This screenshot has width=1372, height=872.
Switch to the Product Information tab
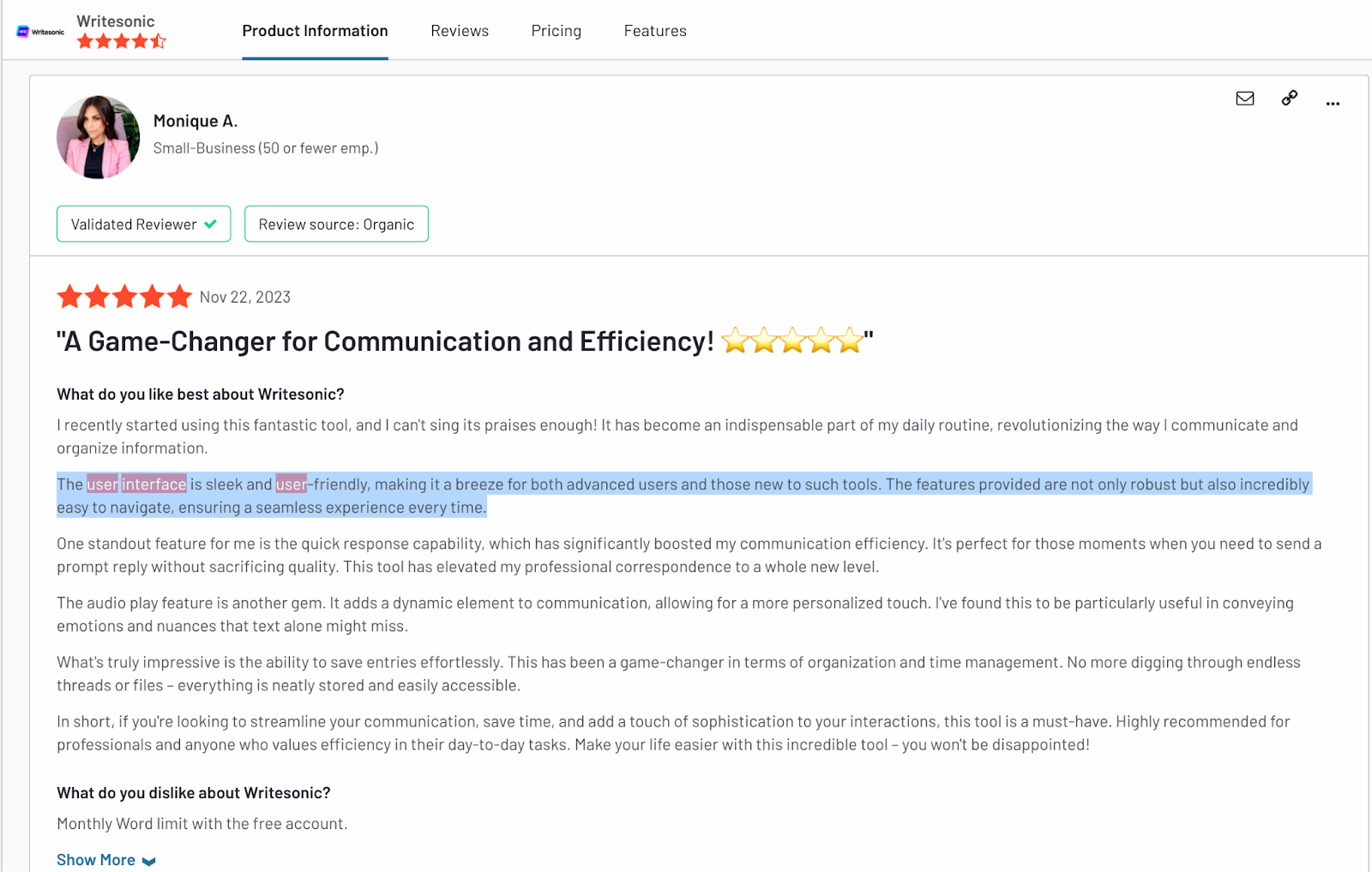point(315,31)
